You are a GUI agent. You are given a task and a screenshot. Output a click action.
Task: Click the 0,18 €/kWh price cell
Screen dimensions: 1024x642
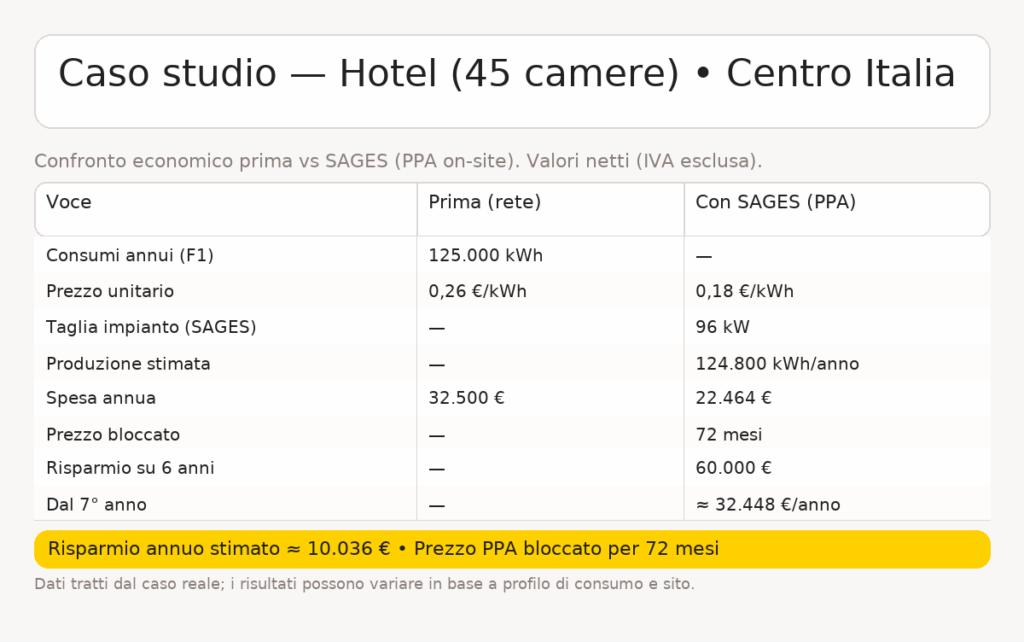[x=745, y=292]
